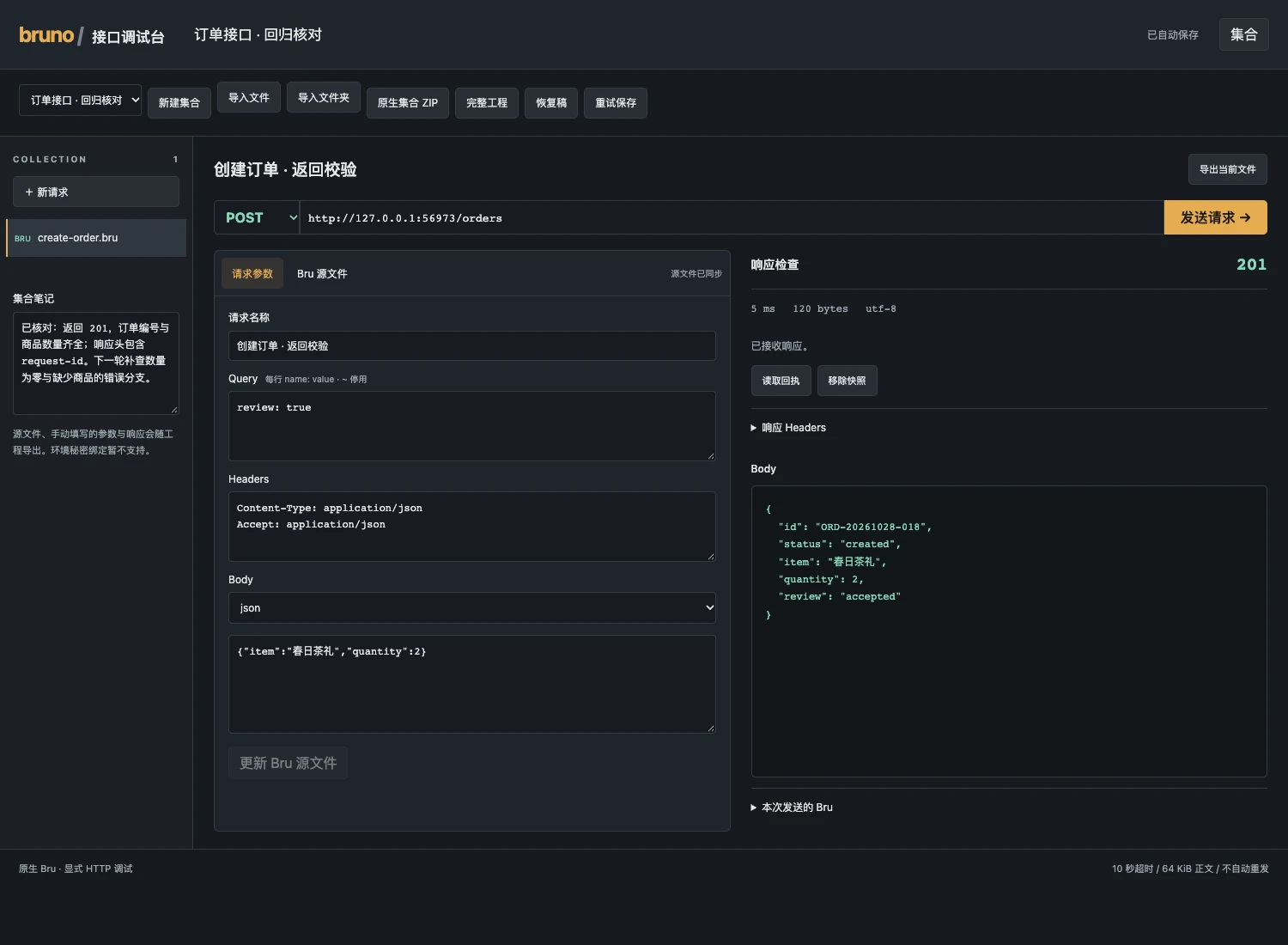Image resolution: width=1288 pixels, height=945 pixels.
Task: Click the 请求名称 input field
Action: click(472, 345)
